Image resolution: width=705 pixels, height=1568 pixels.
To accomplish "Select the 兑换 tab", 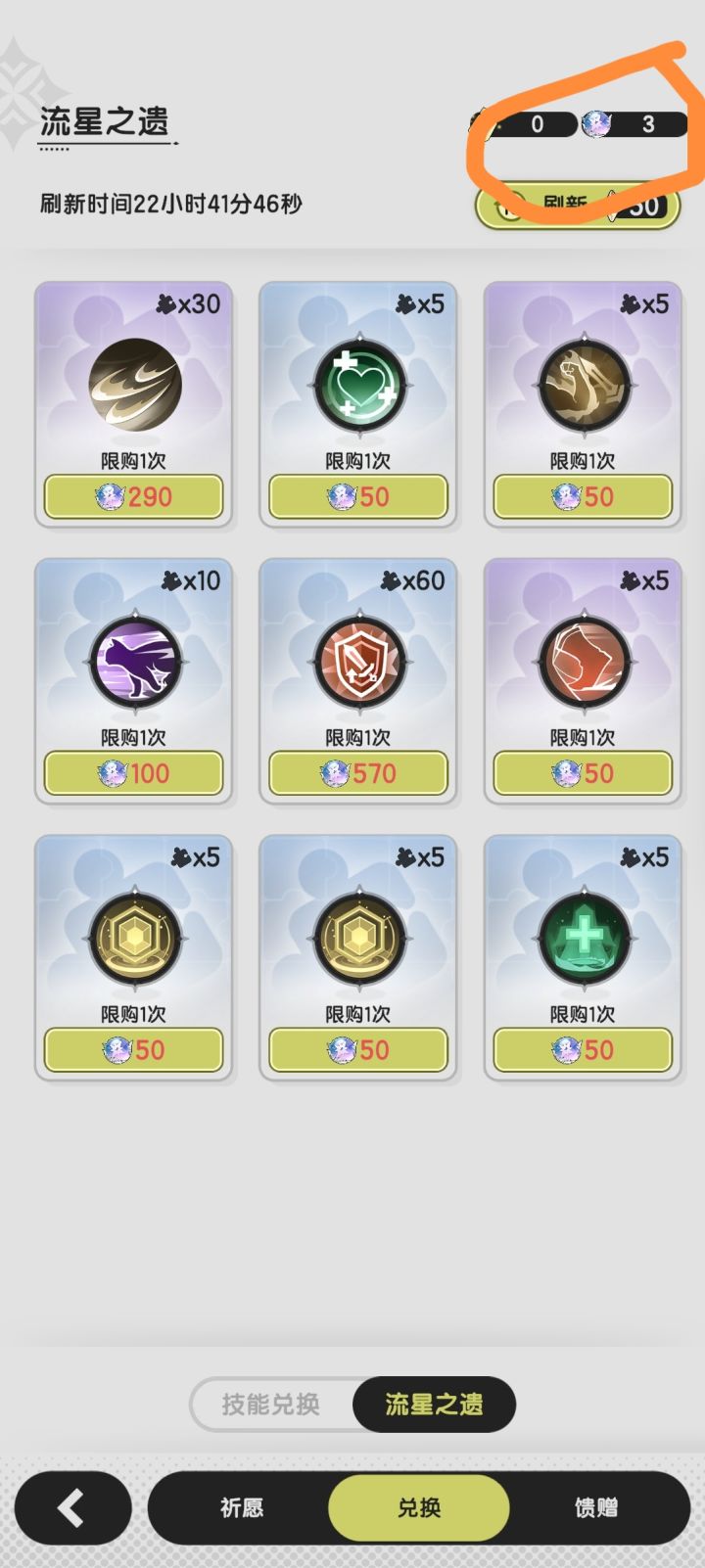I will coord(419,1507).
